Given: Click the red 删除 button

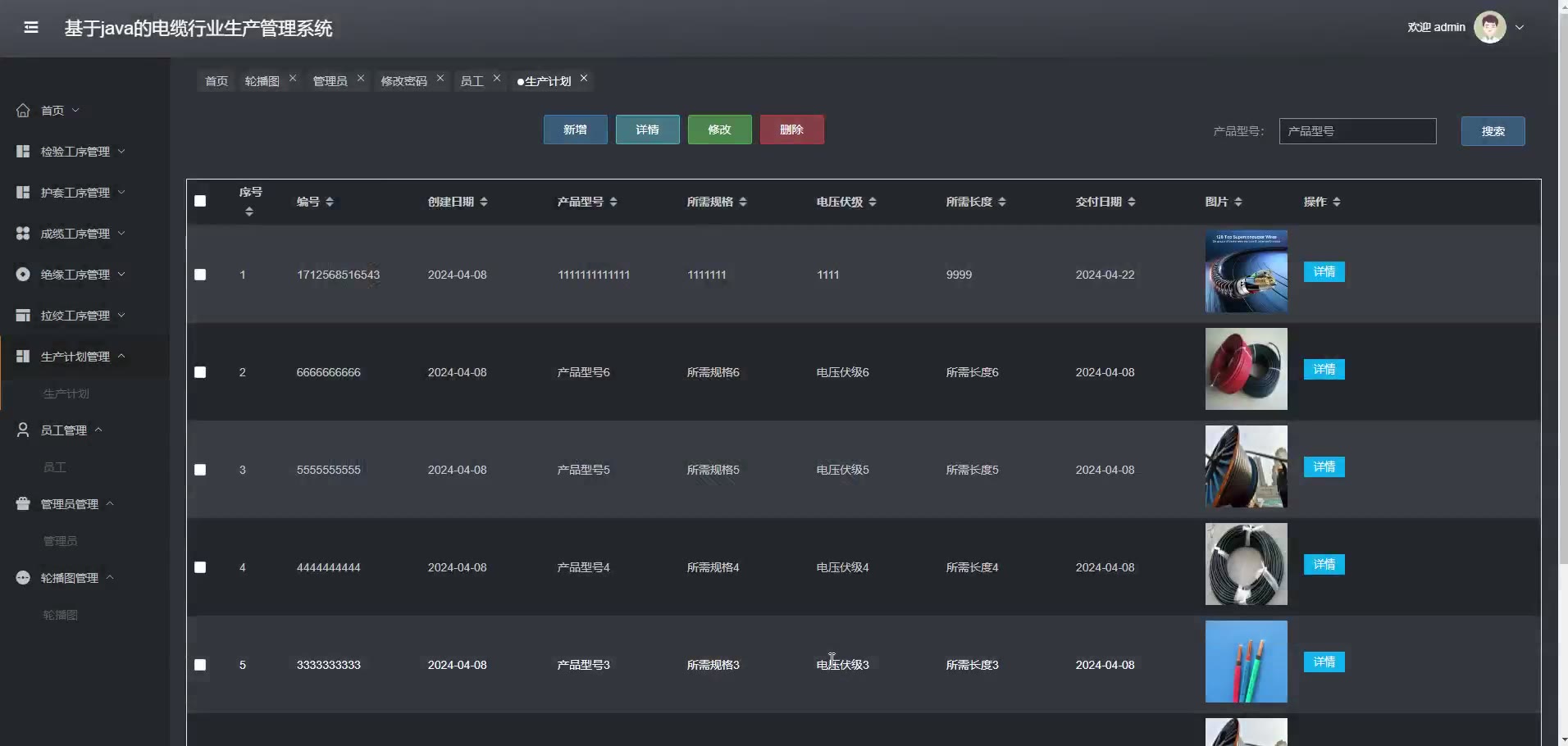Looking at the screenshot, I should (792, 130).
